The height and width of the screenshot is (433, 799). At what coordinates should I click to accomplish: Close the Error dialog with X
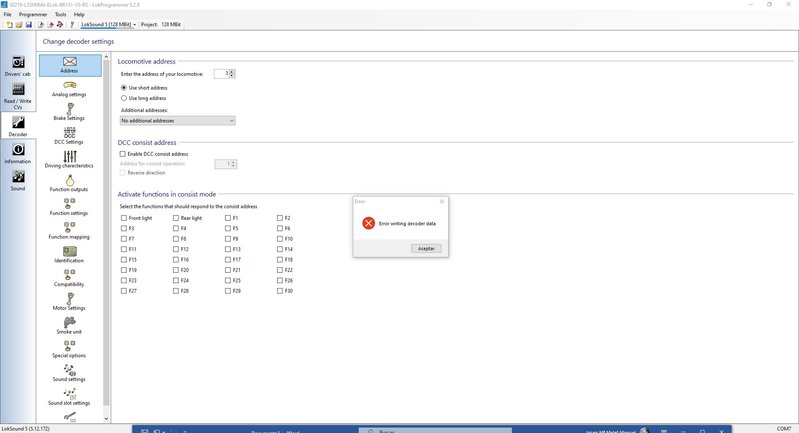coord(442,202)
